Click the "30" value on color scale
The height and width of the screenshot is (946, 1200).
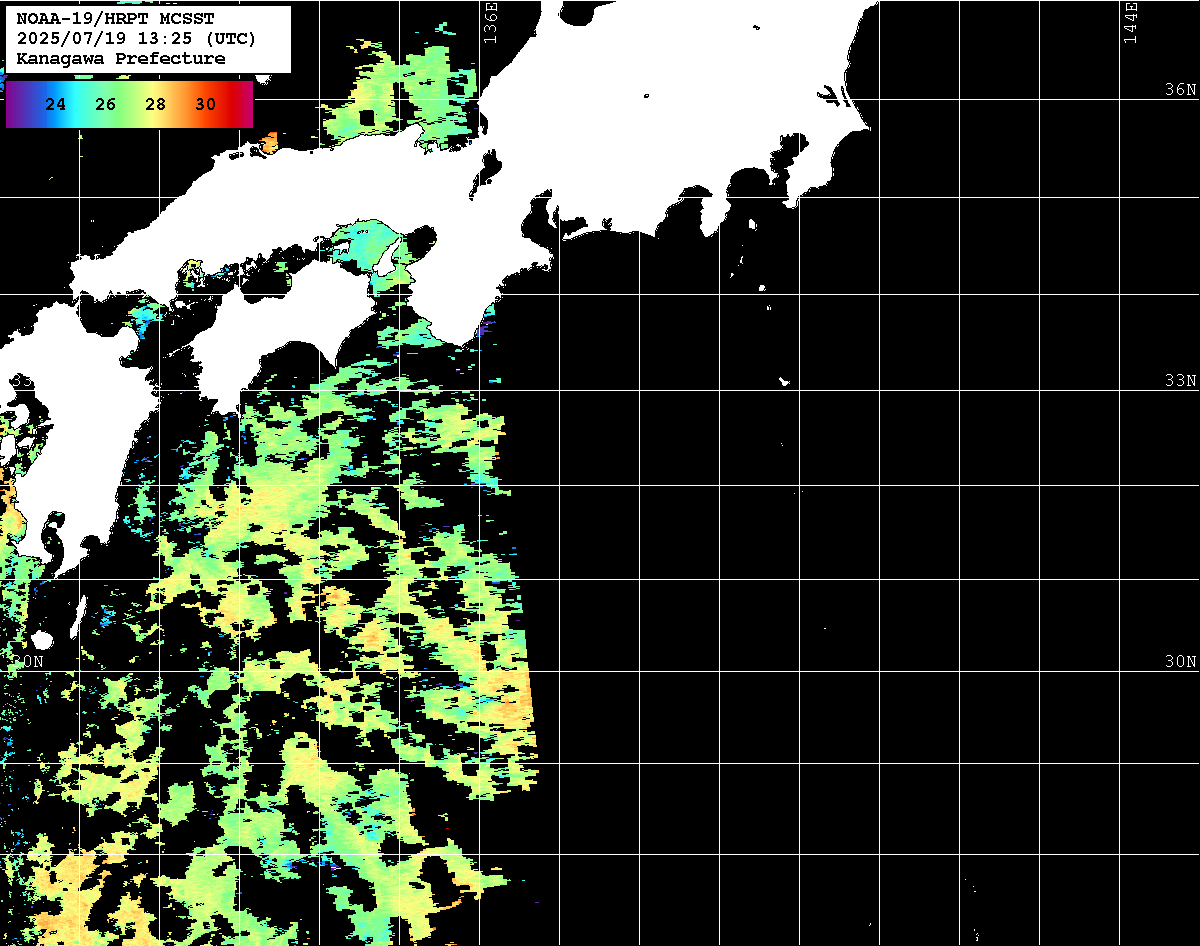[206, 104]
